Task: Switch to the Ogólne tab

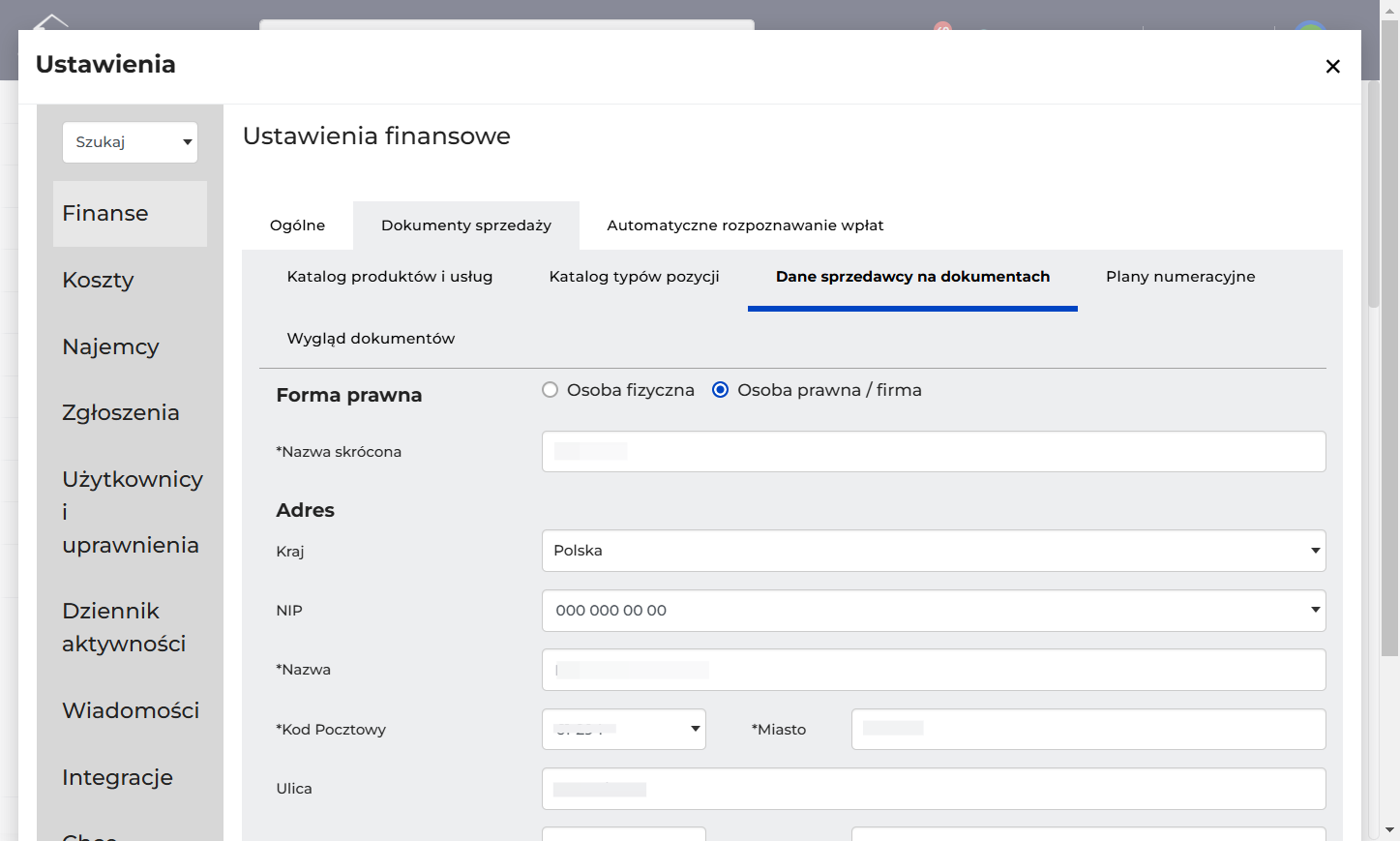Action: point(297,225)
